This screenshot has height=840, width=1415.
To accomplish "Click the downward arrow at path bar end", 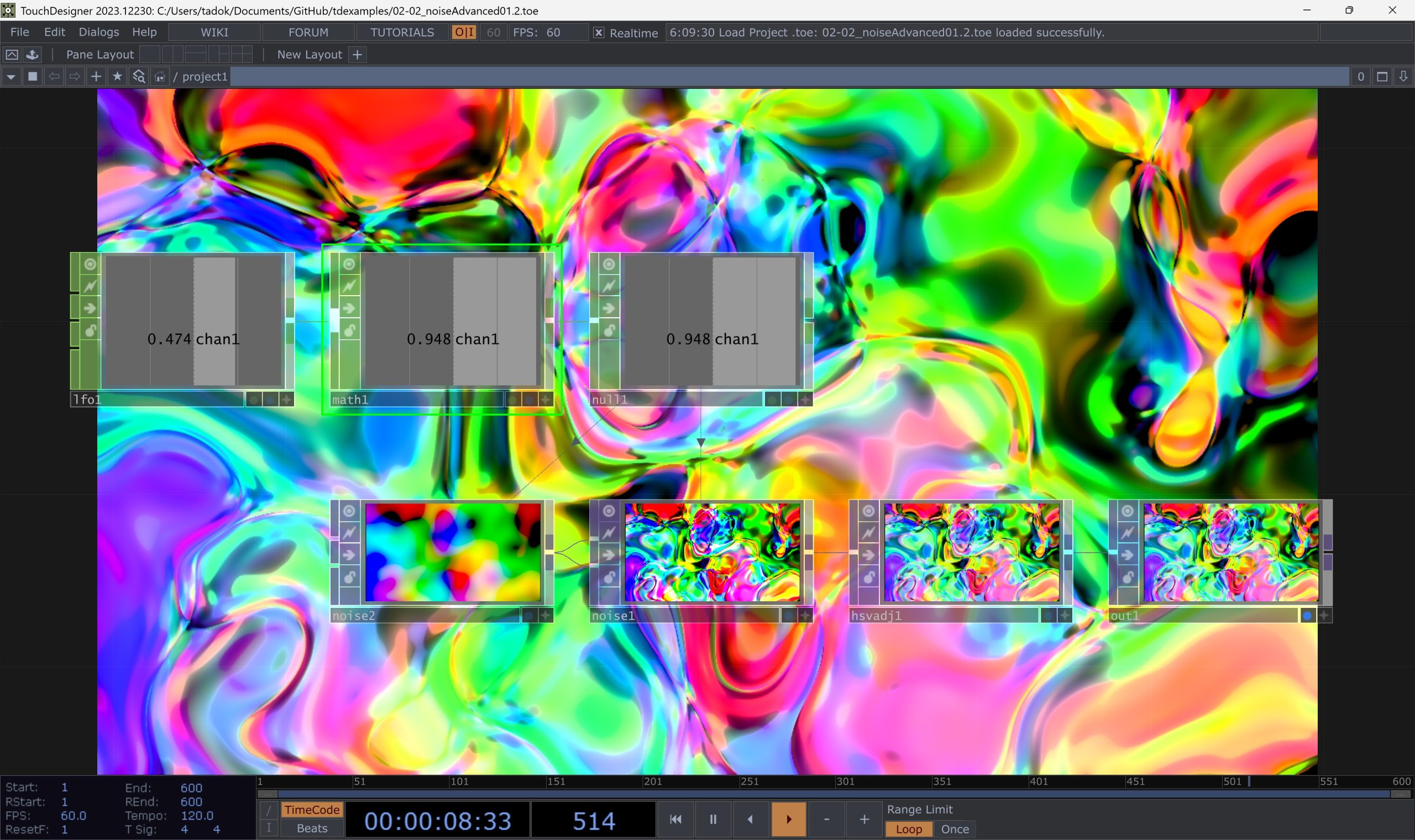I will pos(1403,76).
